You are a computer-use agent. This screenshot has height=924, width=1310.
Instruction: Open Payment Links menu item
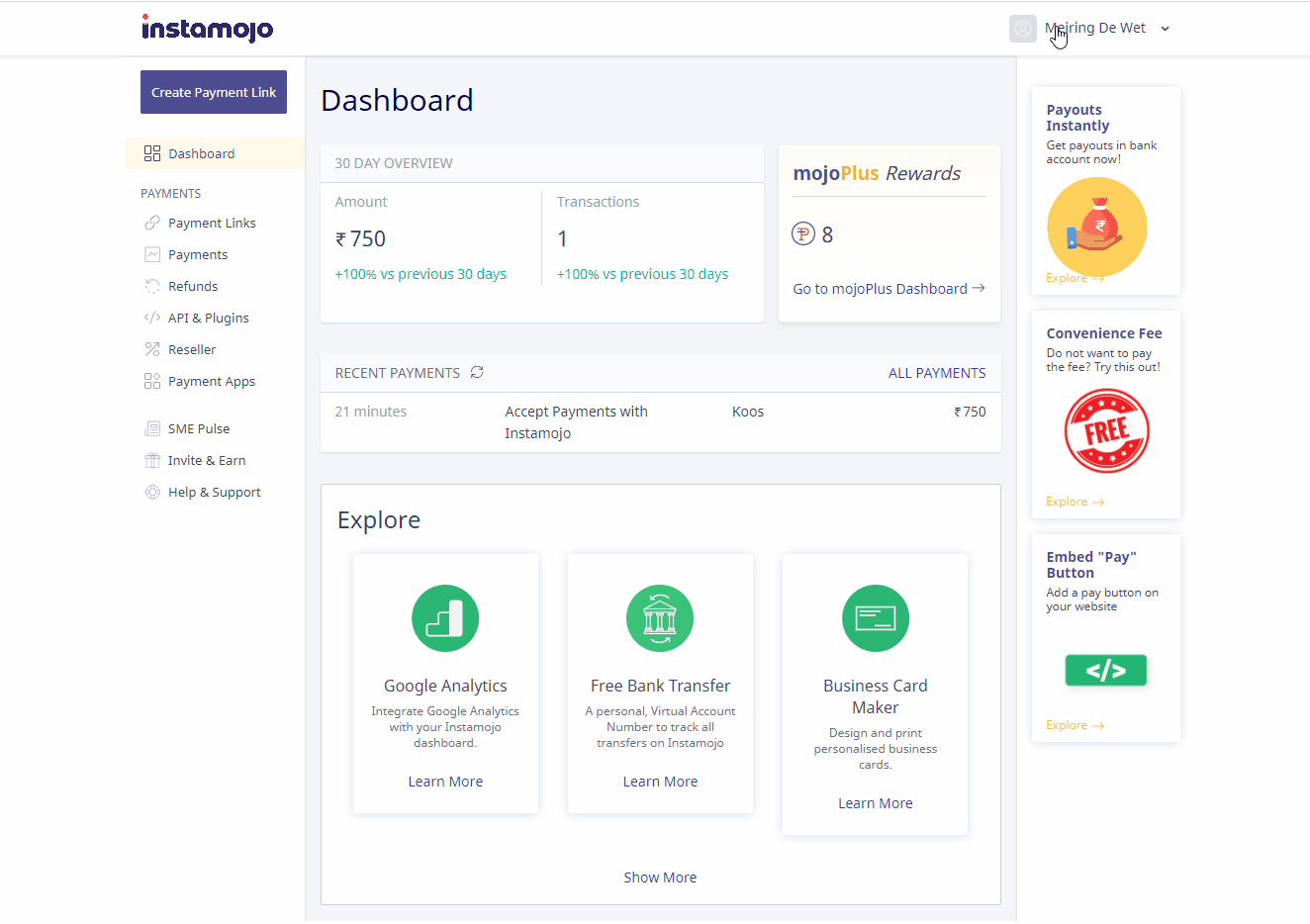pyautogui.click(x=212, y=223)
